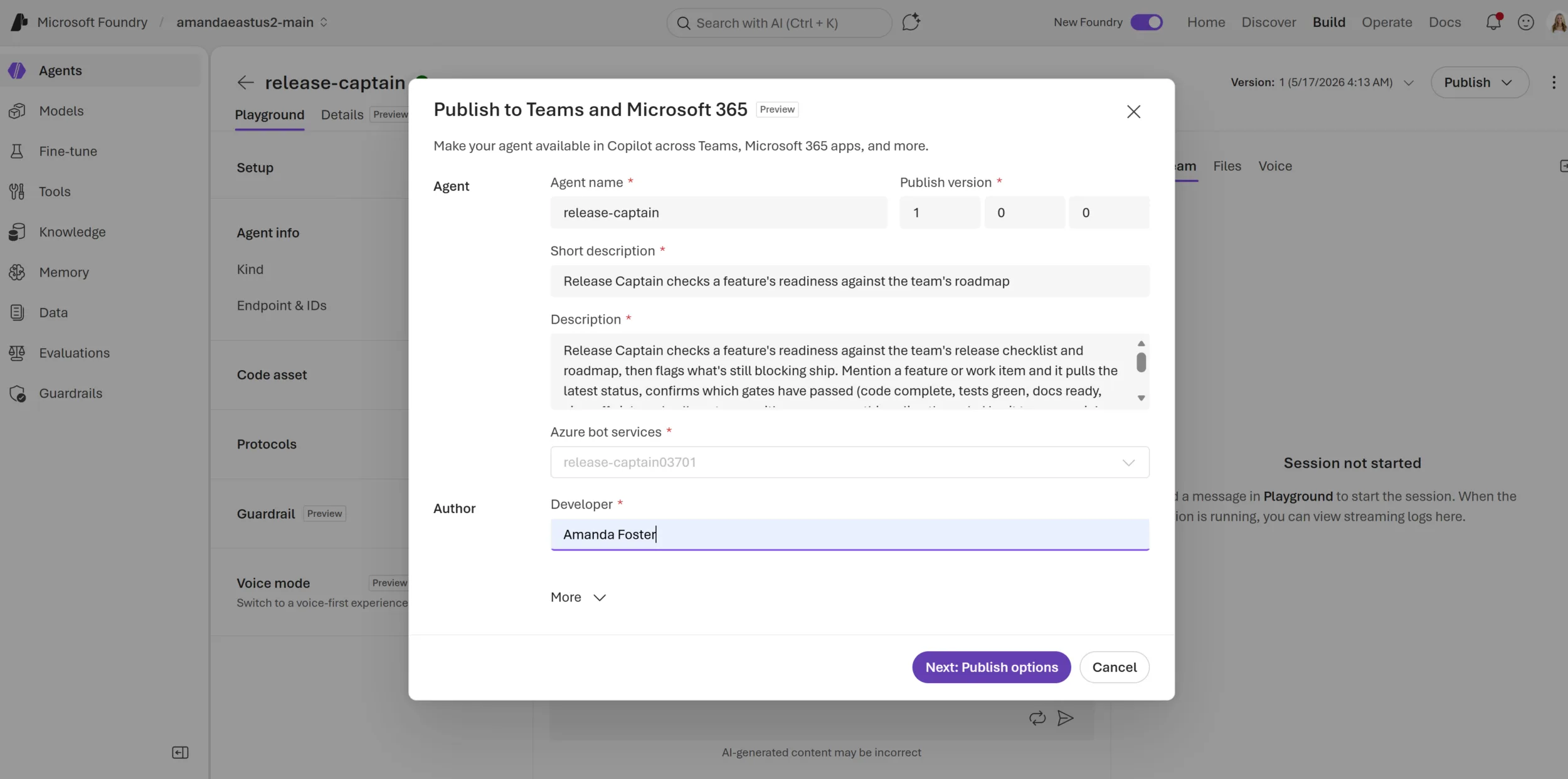Open the notifications bell
The height and width of the screenshot is (779, 1568).
pos(1493,22)
